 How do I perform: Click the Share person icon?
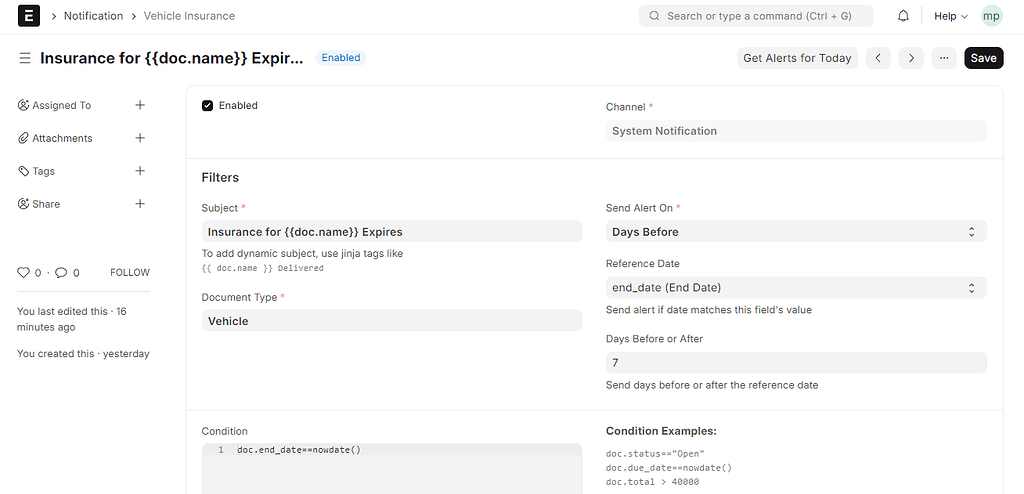(24, 204)
